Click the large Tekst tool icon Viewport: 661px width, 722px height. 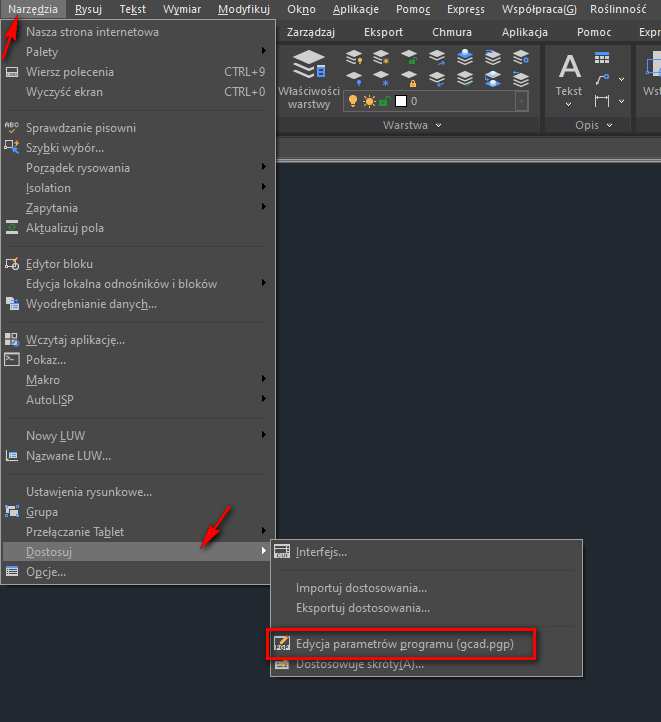tap(569, 68)
